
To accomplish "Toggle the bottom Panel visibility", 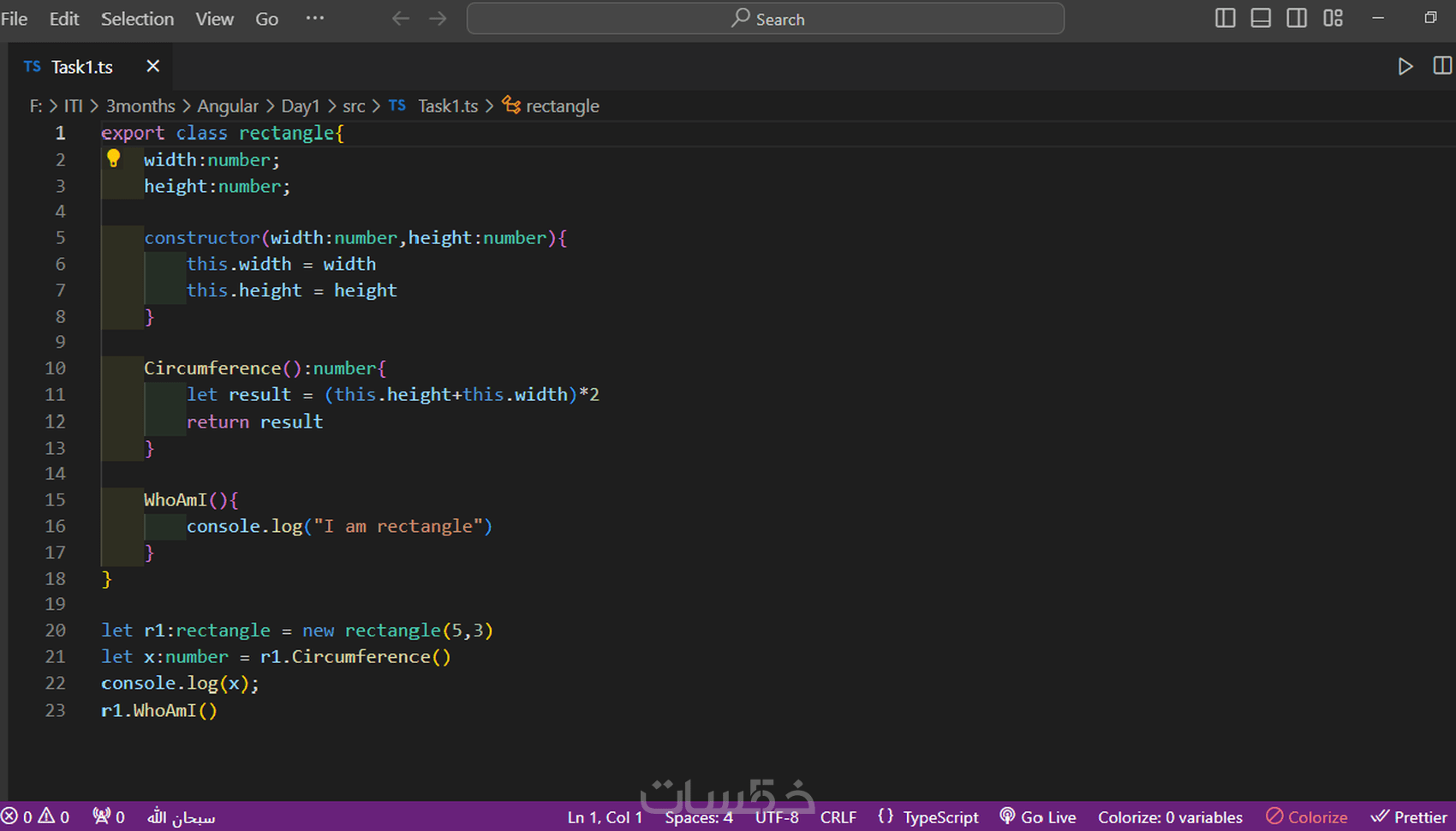I will point(1261,18).
